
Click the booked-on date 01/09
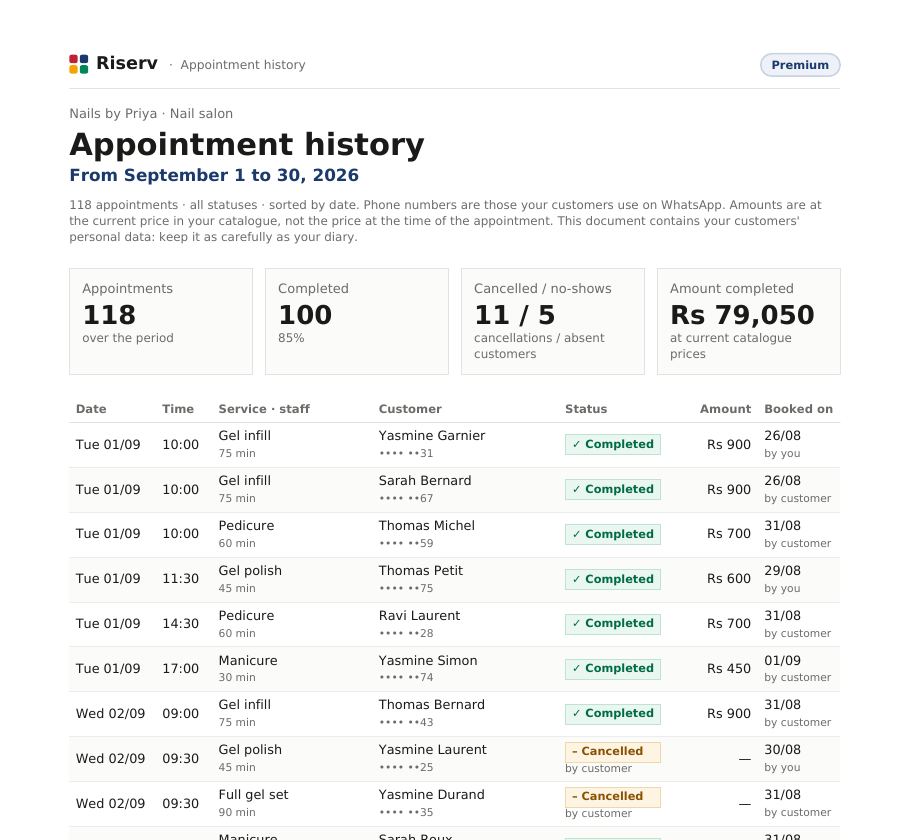(782, 661)
